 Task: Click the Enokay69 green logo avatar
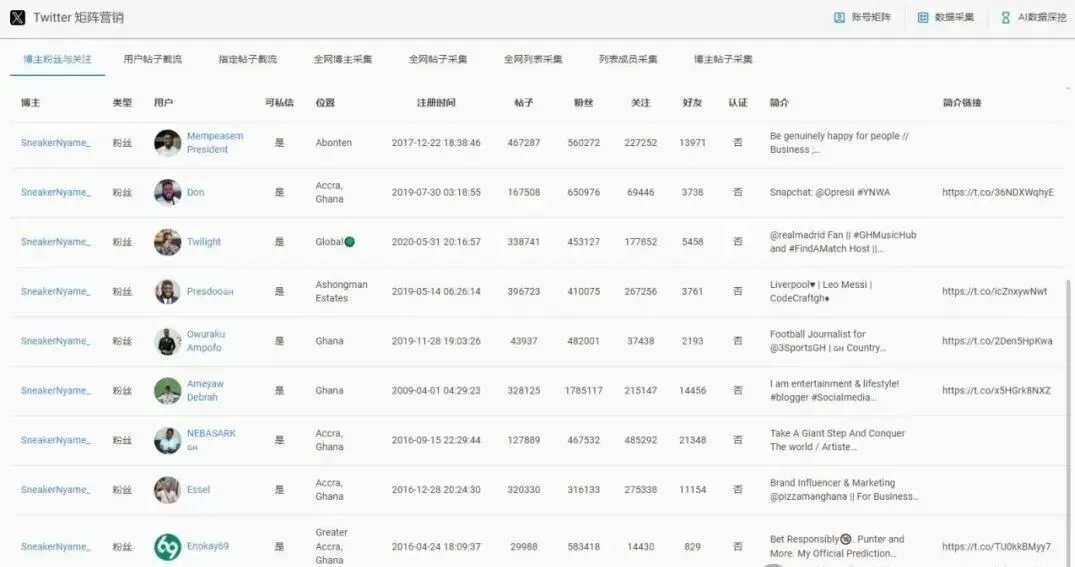pos(167,546)
